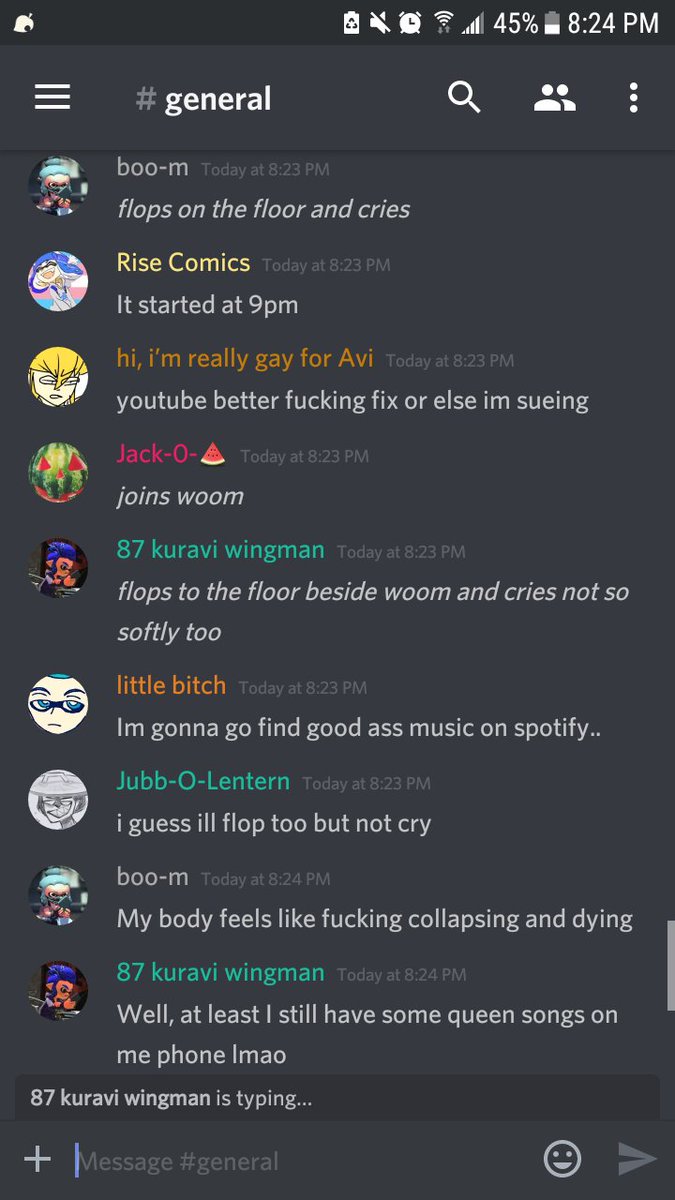The image size is (675, 1200).
Task: Tap Jubb-O-Lentern grayscale avatar
Action: coord(58,799)
